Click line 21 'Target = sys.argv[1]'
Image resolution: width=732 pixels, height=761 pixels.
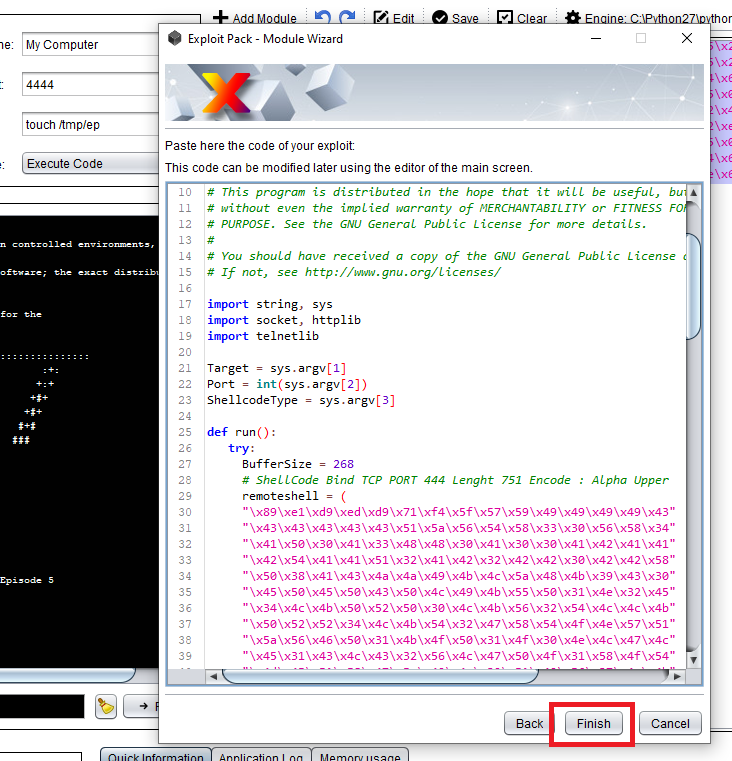point(277,368)
